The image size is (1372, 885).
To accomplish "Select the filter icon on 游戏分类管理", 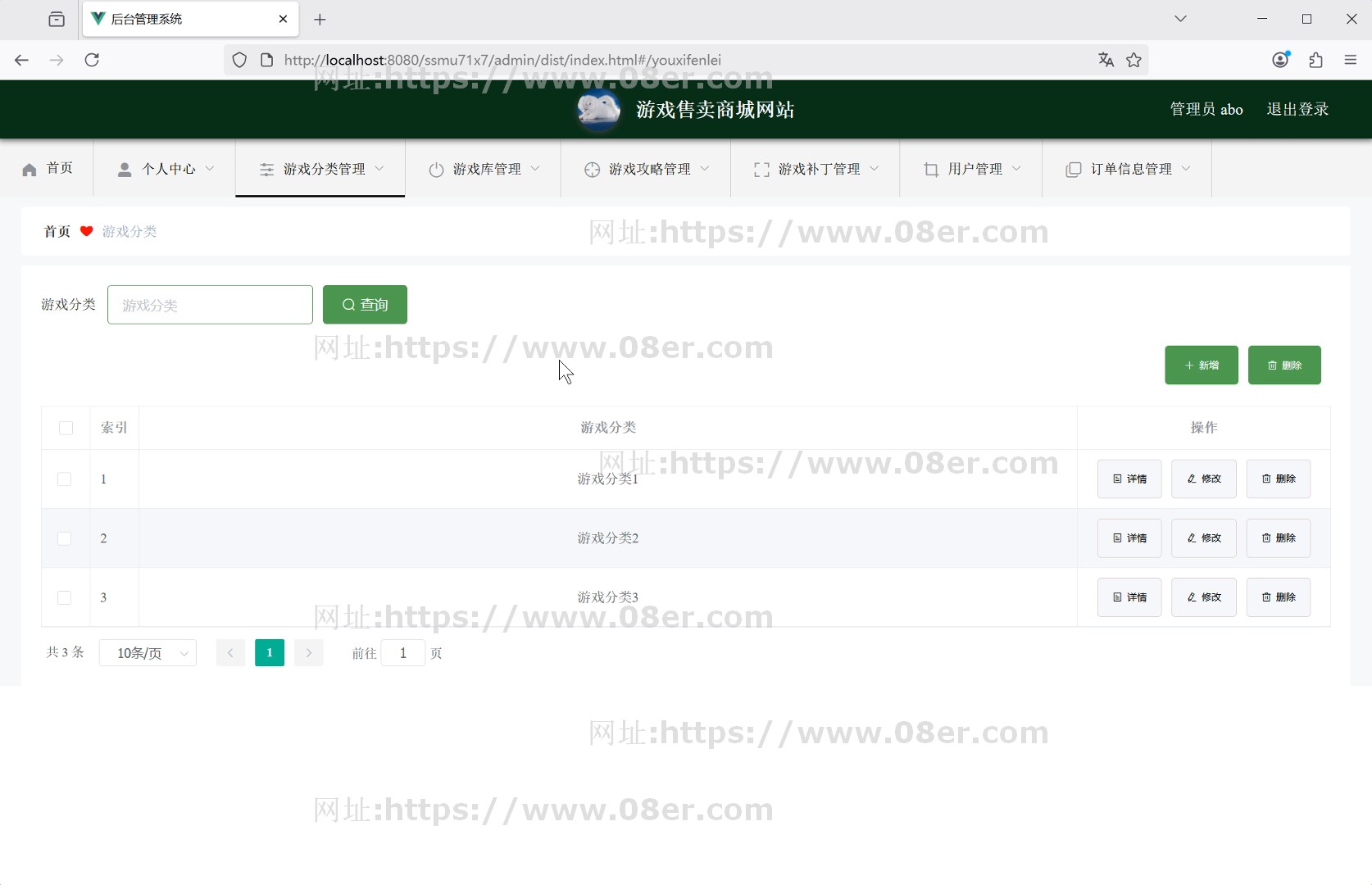I will pyautogui.click(x=266, y=170).
